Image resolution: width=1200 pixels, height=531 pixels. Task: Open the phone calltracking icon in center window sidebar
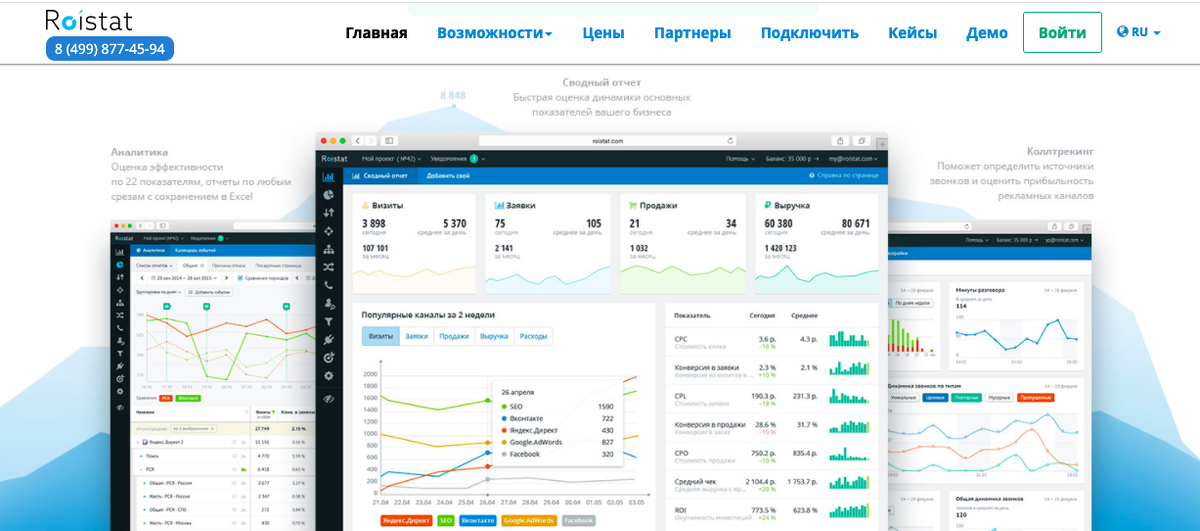pyautogui.click(x=328, y=285)
